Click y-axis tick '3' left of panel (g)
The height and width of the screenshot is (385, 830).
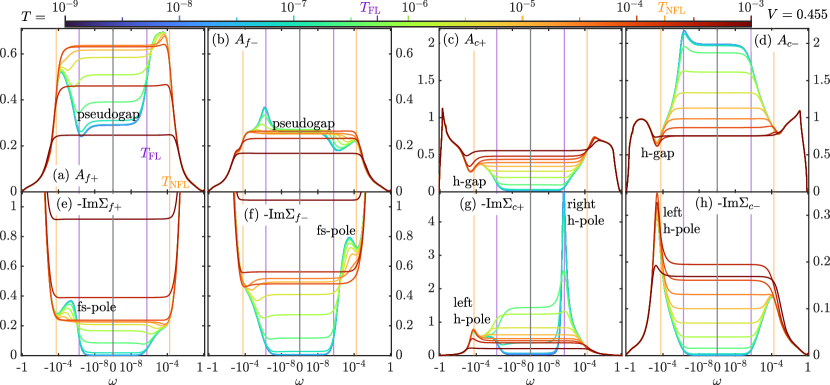(430, 255)
